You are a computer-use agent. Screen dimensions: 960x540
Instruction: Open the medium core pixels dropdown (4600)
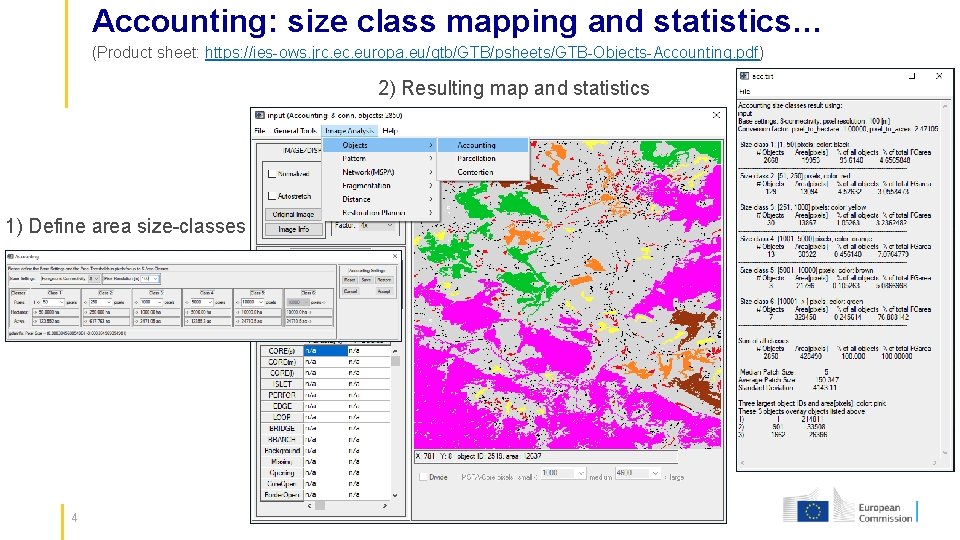[x=637, y=473]
